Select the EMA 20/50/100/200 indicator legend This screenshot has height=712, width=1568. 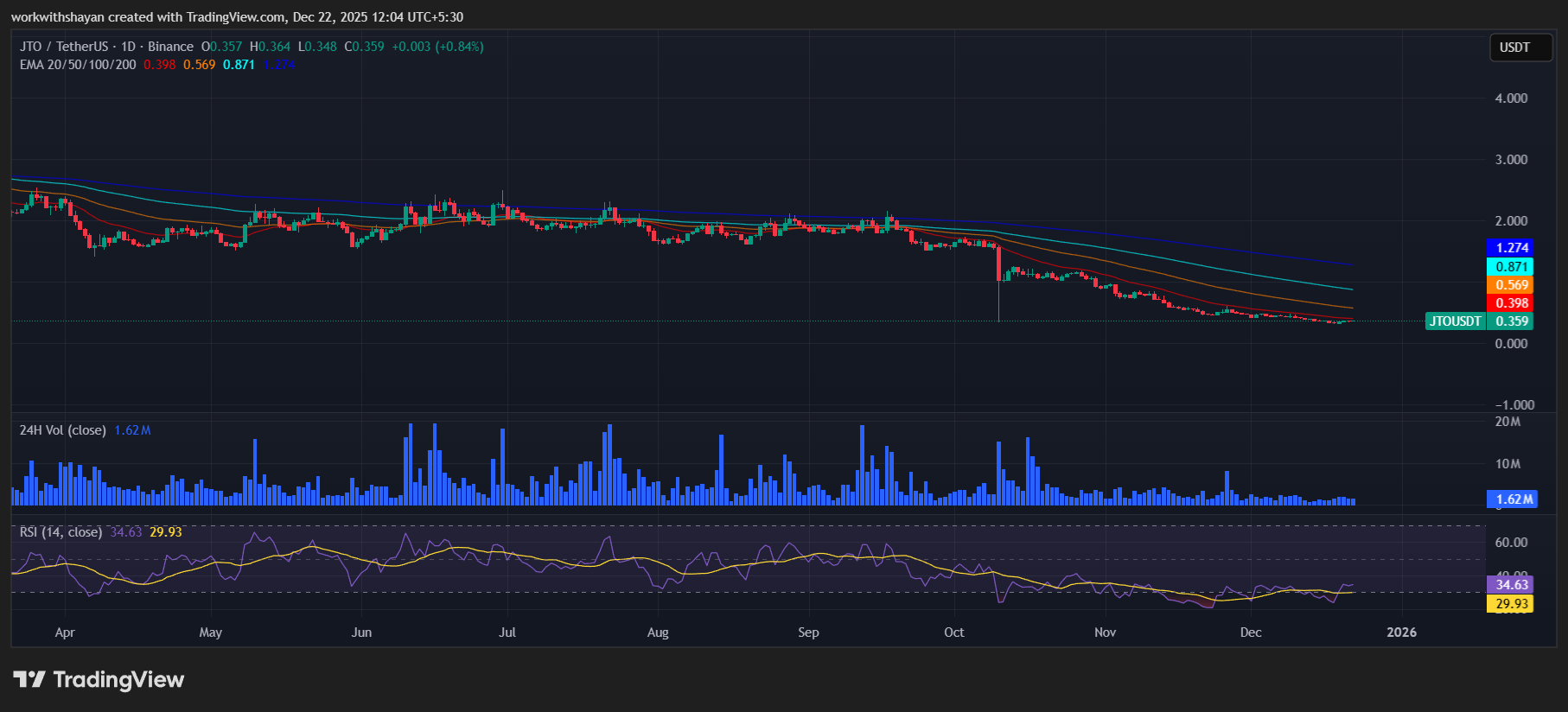pyautogui.click(x=78, y=65)
